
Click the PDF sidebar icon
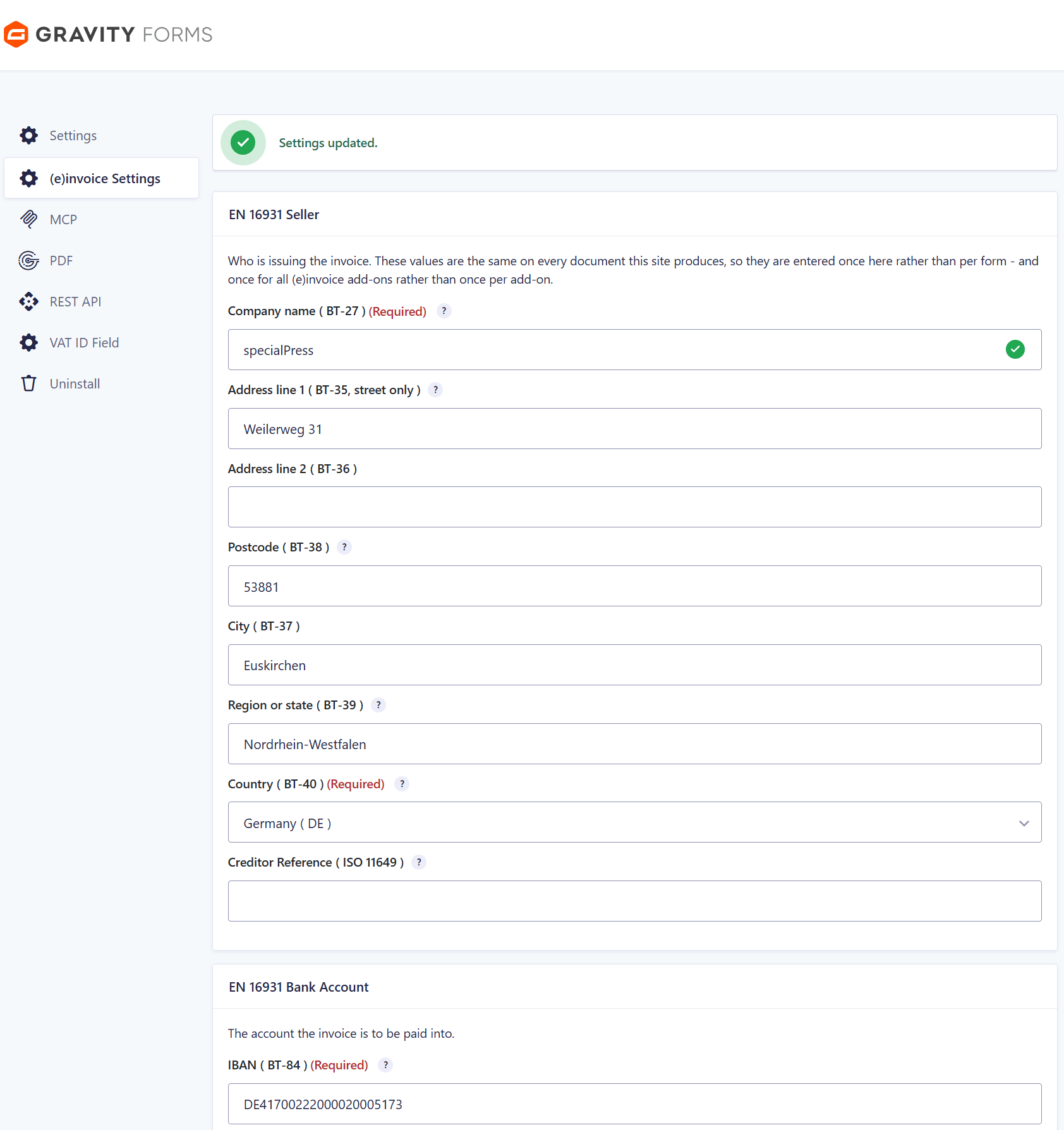pyautogui.click(x=28, y=260)
